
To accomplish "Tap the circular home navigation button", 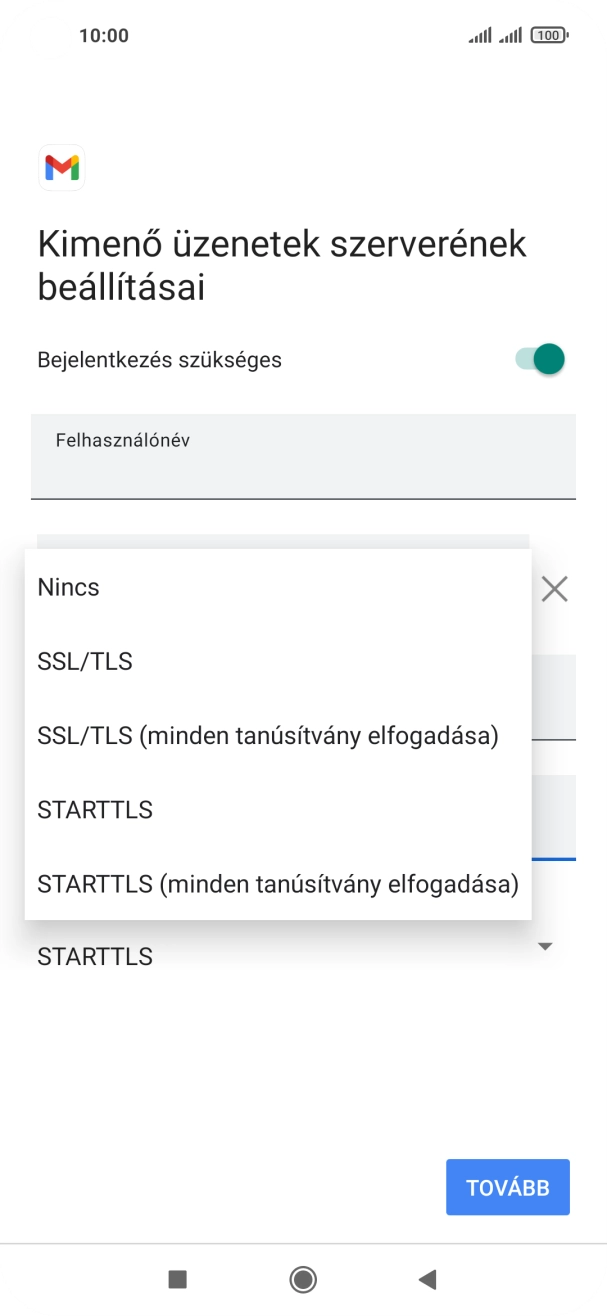I will pyautogui.click(x=303, y=1279).
